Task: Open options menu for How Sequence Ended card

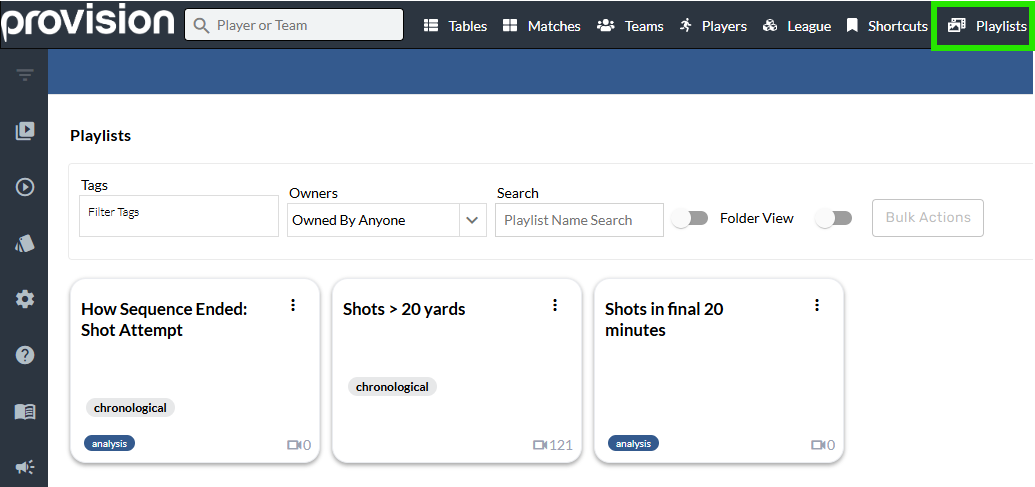Action: 294,305
